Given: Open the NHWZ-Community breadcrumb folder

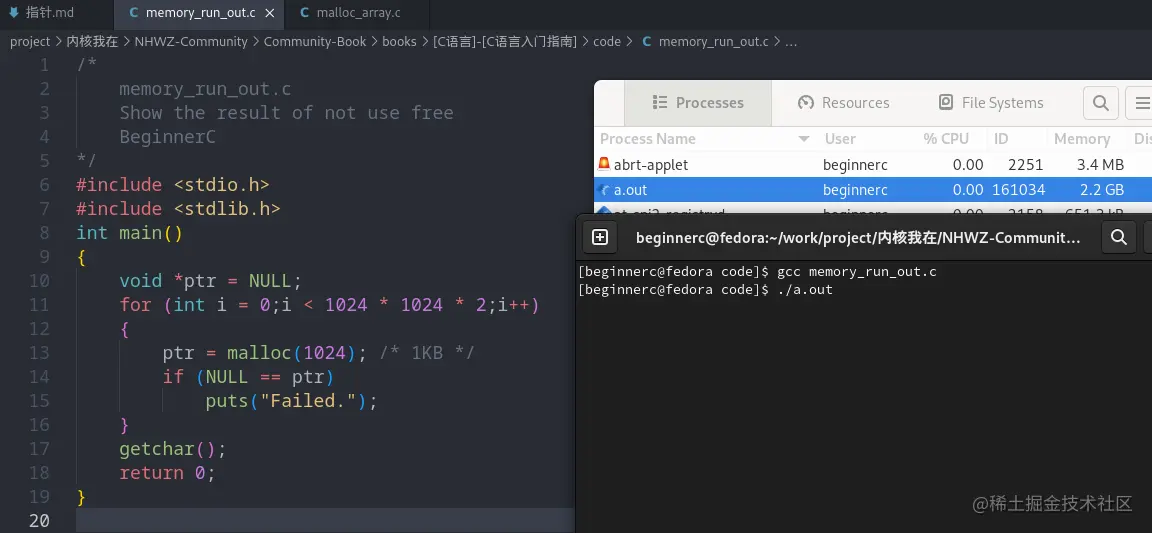Looking at the screenshot, I should click(x=191, y=42).
